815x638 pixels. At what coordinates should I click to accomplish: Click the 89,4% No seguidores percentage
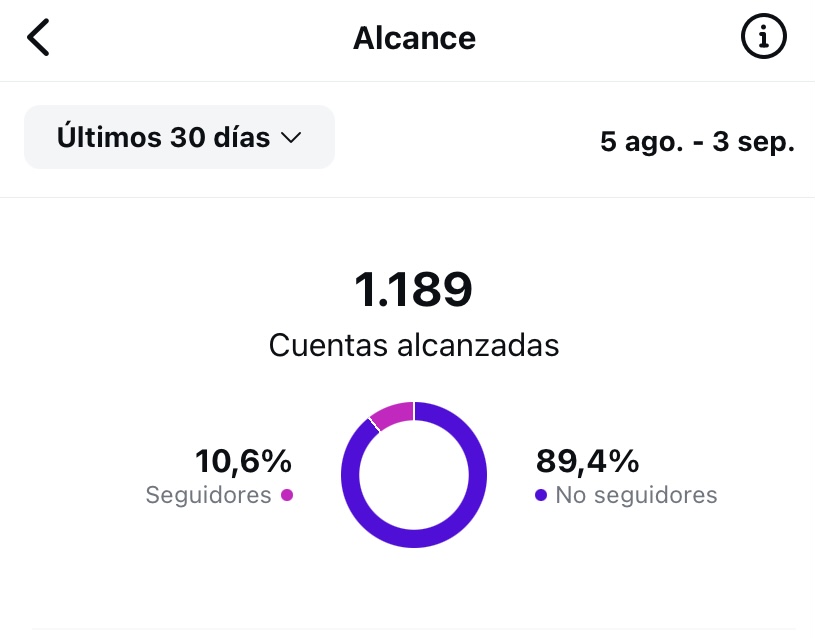(x=589, y=462)
